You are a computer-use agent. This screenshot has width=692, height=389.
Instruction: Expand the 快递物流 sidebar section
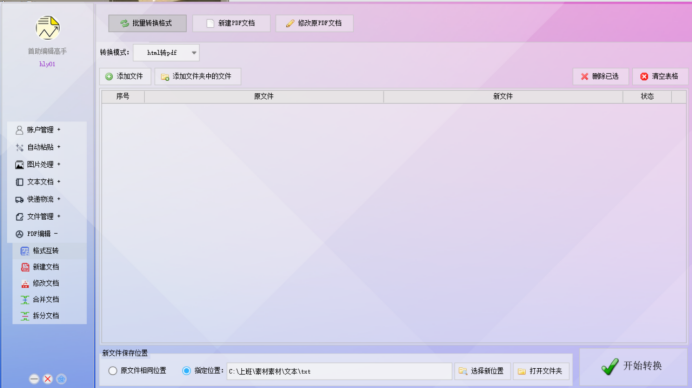coord(47,199)
